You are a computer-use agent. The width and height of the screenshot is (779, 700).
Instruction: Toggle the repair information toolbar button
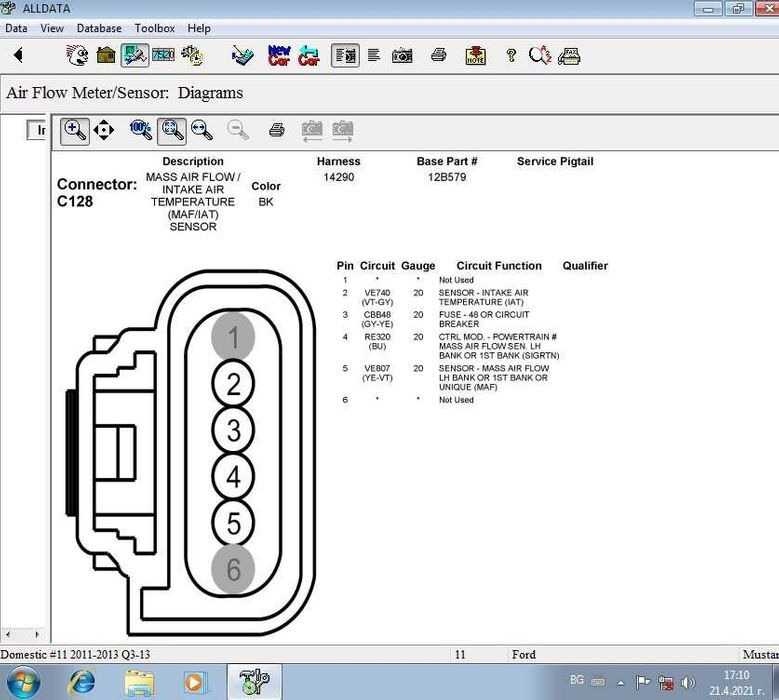pos(134,55)
